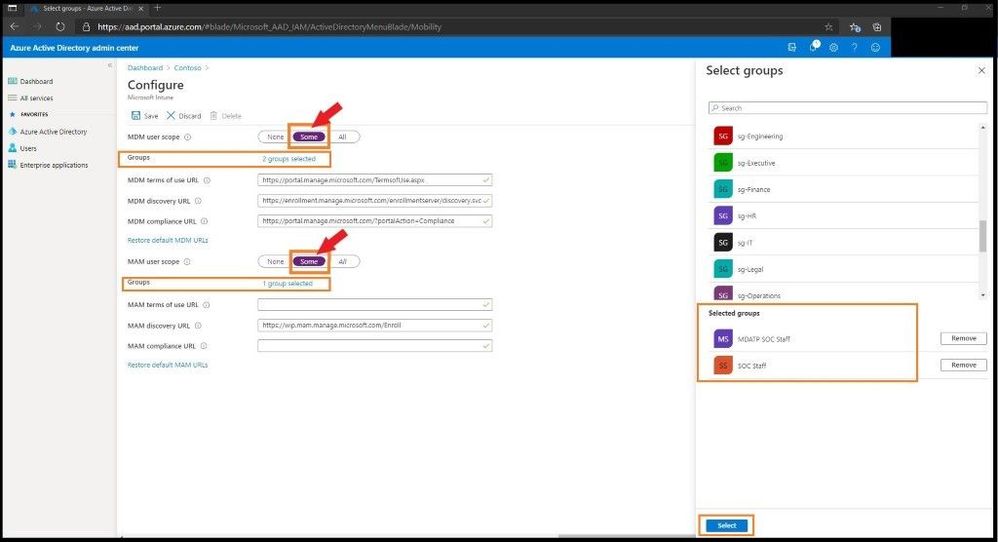Image resolution: width=998 pixels, height=542 pixels.
Task: Open a new browser tab with plus
Action: pos(157,8)
